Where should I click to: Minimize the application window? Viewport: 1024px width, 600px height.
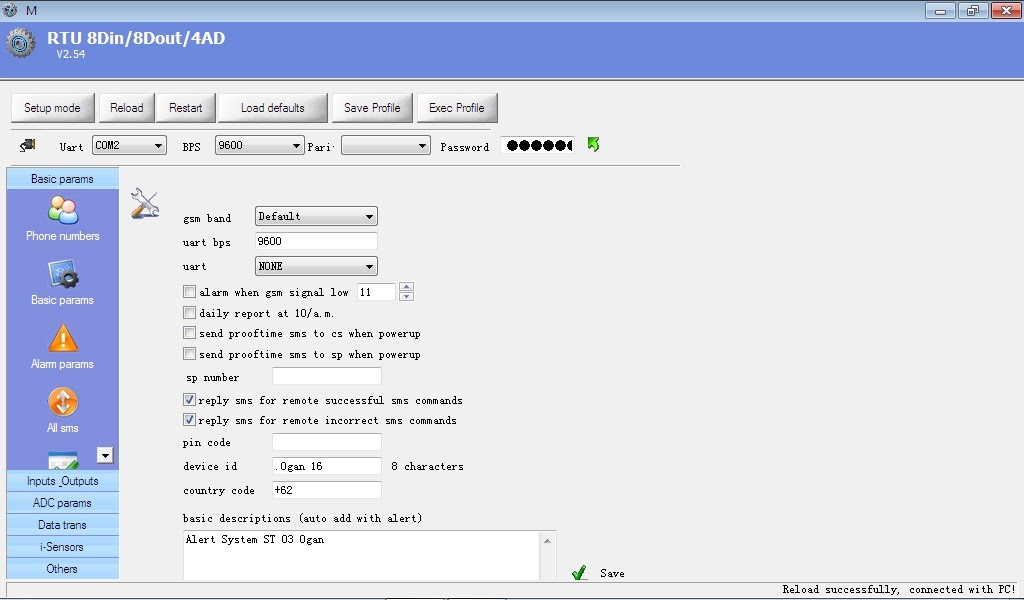point(940,10)
